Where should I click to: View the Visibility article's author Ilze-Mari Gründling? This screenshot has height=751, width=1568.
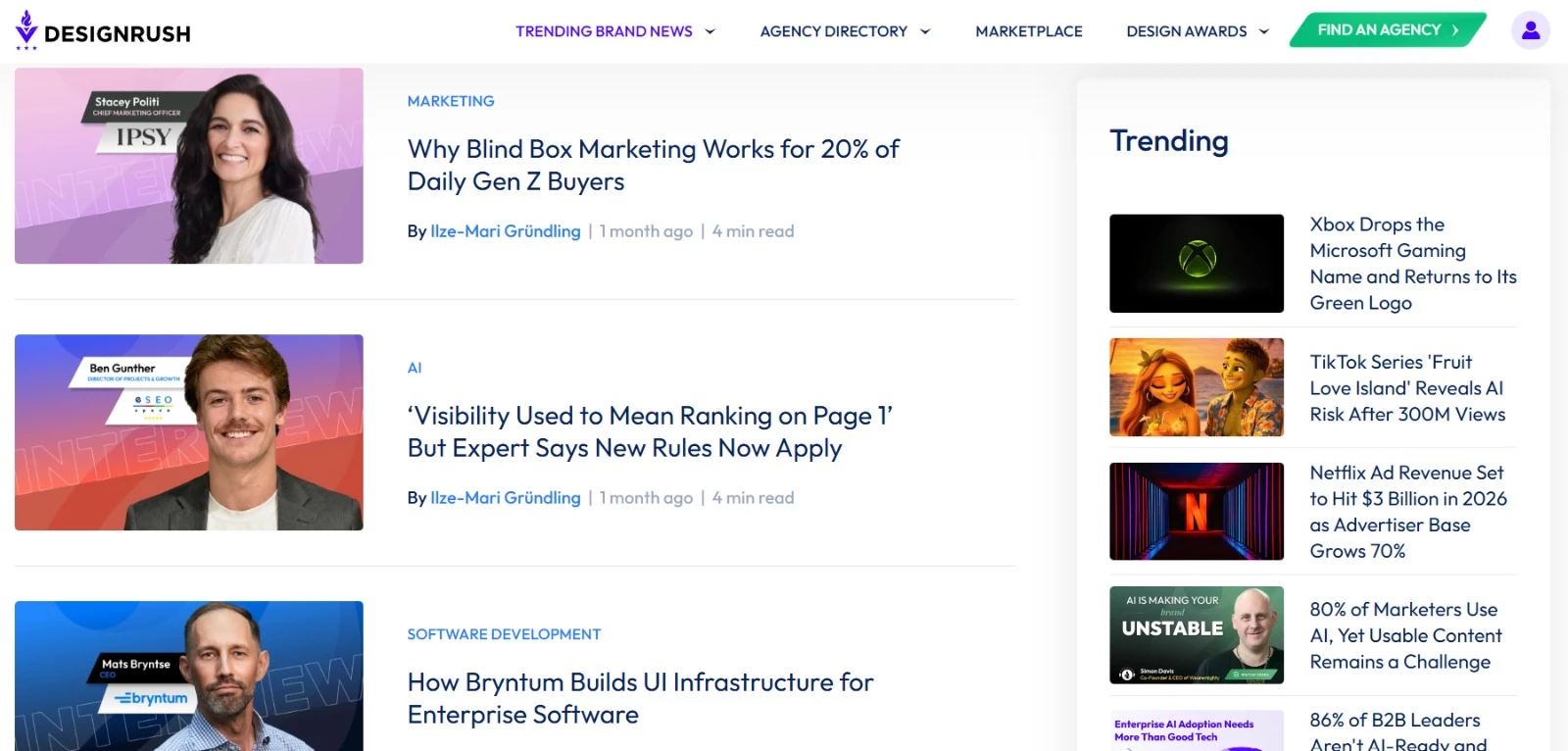click(x=506, y=498)
